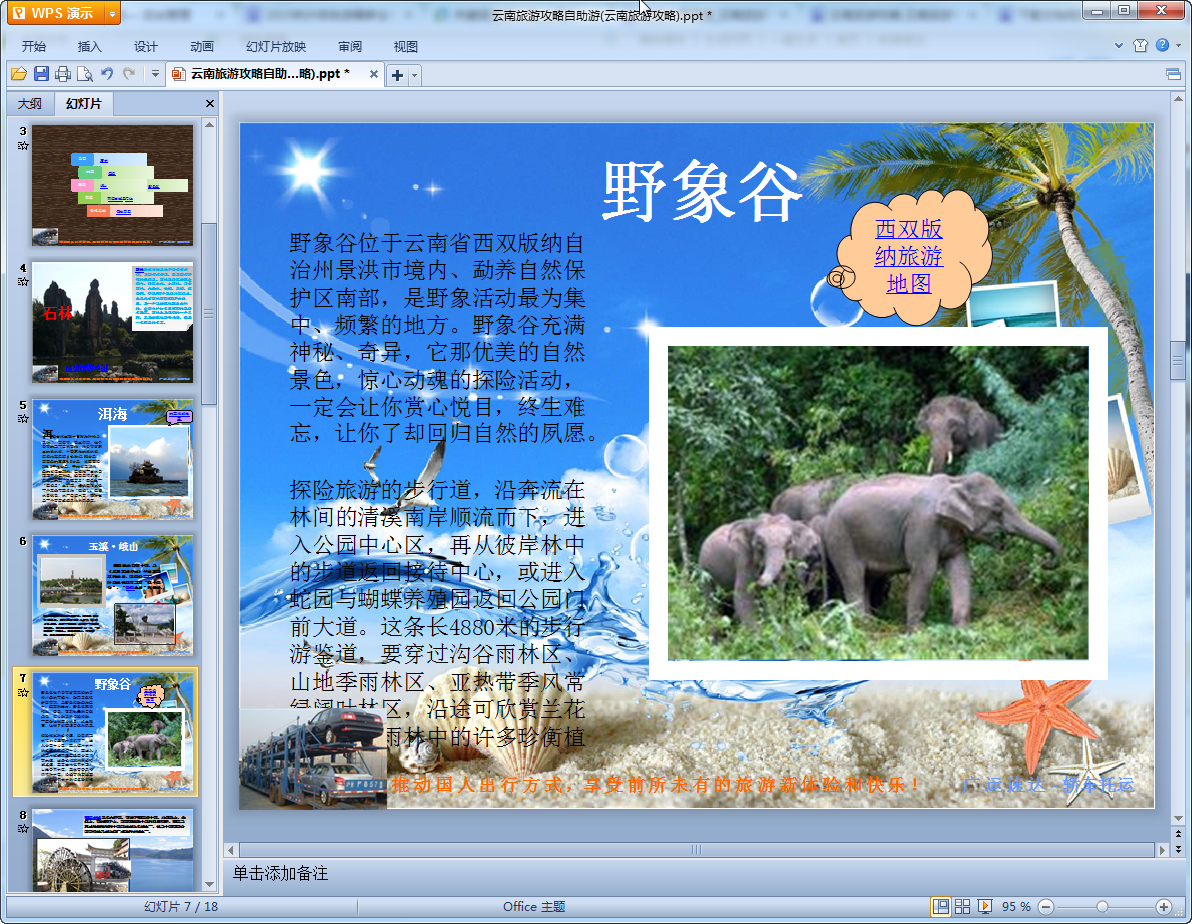This screenshot has width=1192, height=924.
Task: Zoom in with the plus button
Action: pos(1164,907)
